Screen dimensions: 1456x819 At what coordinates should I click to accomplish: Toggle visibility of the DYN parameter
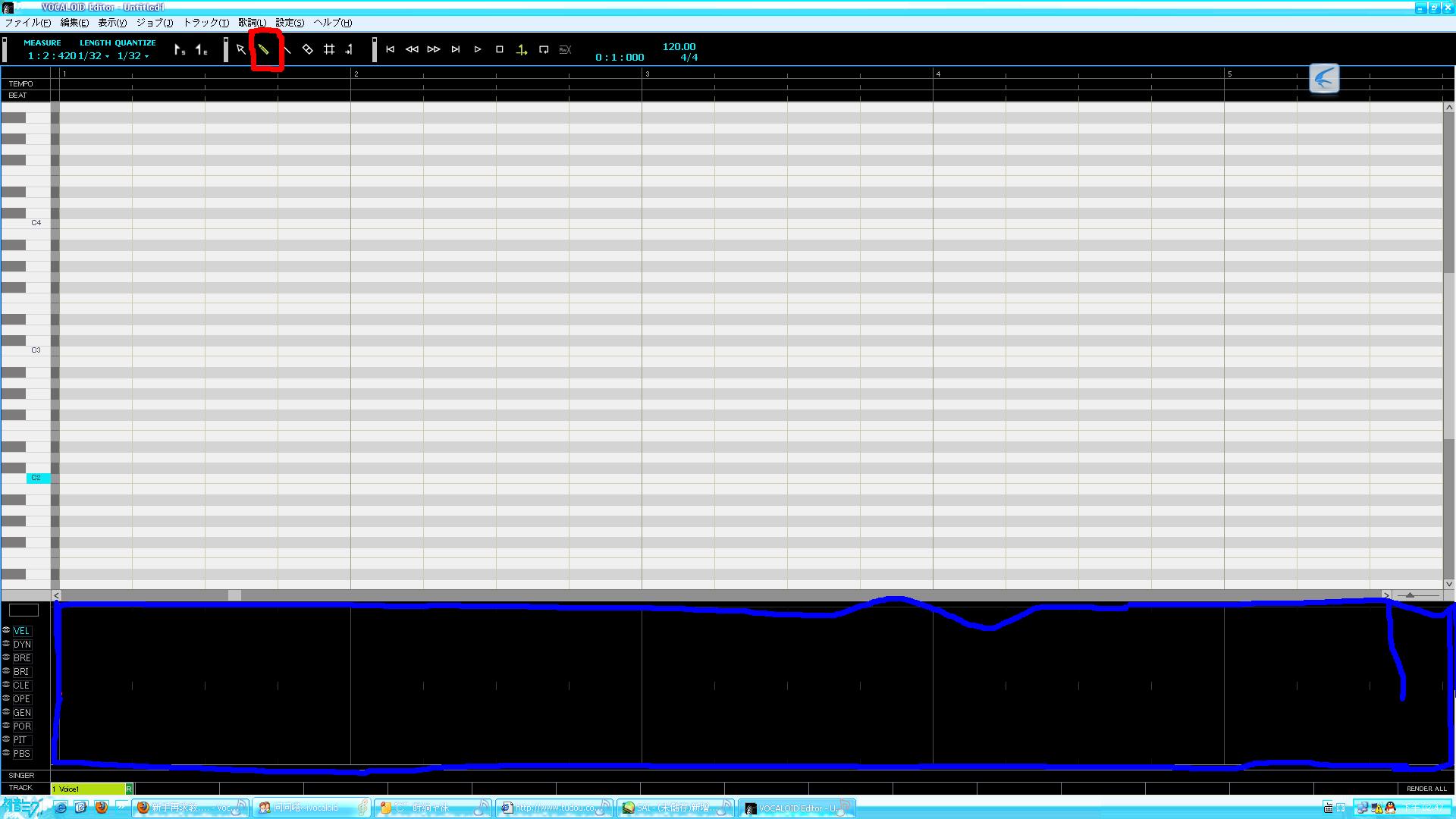(x=6, y=644)
